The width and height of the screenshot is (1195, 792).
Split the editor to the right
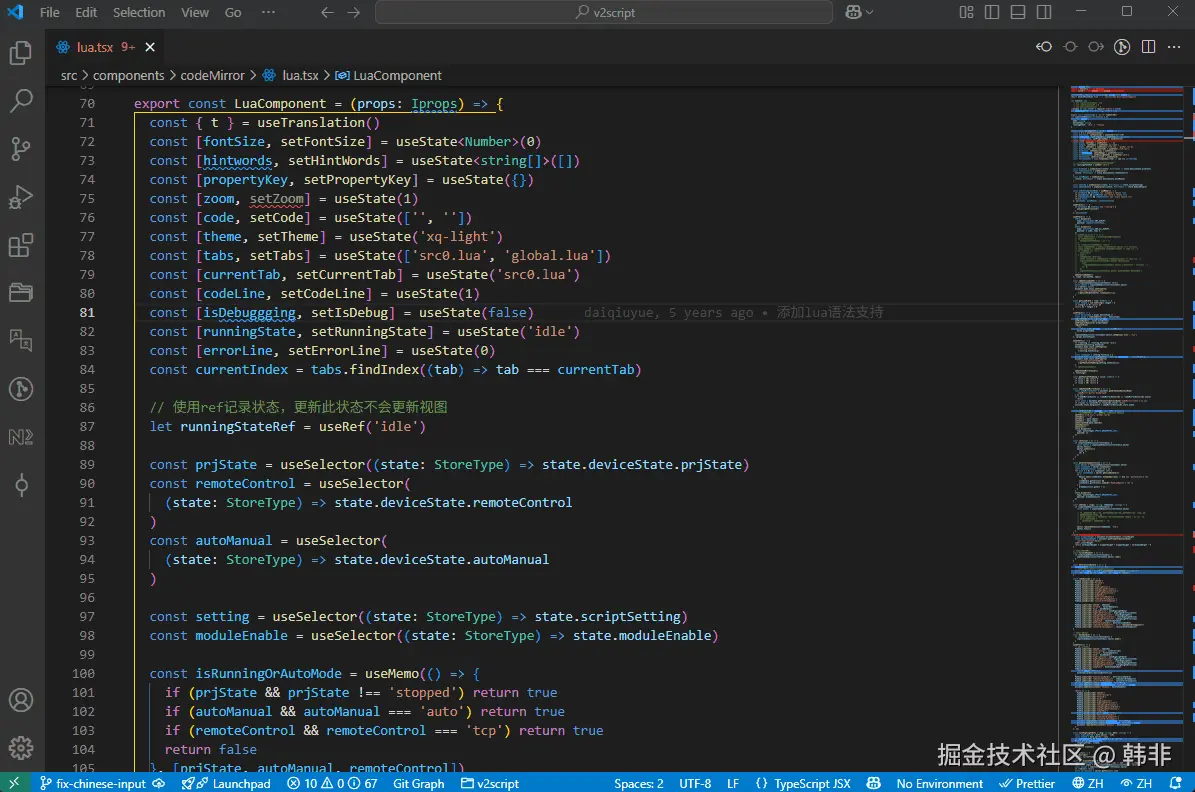[x=1149, y=47]
